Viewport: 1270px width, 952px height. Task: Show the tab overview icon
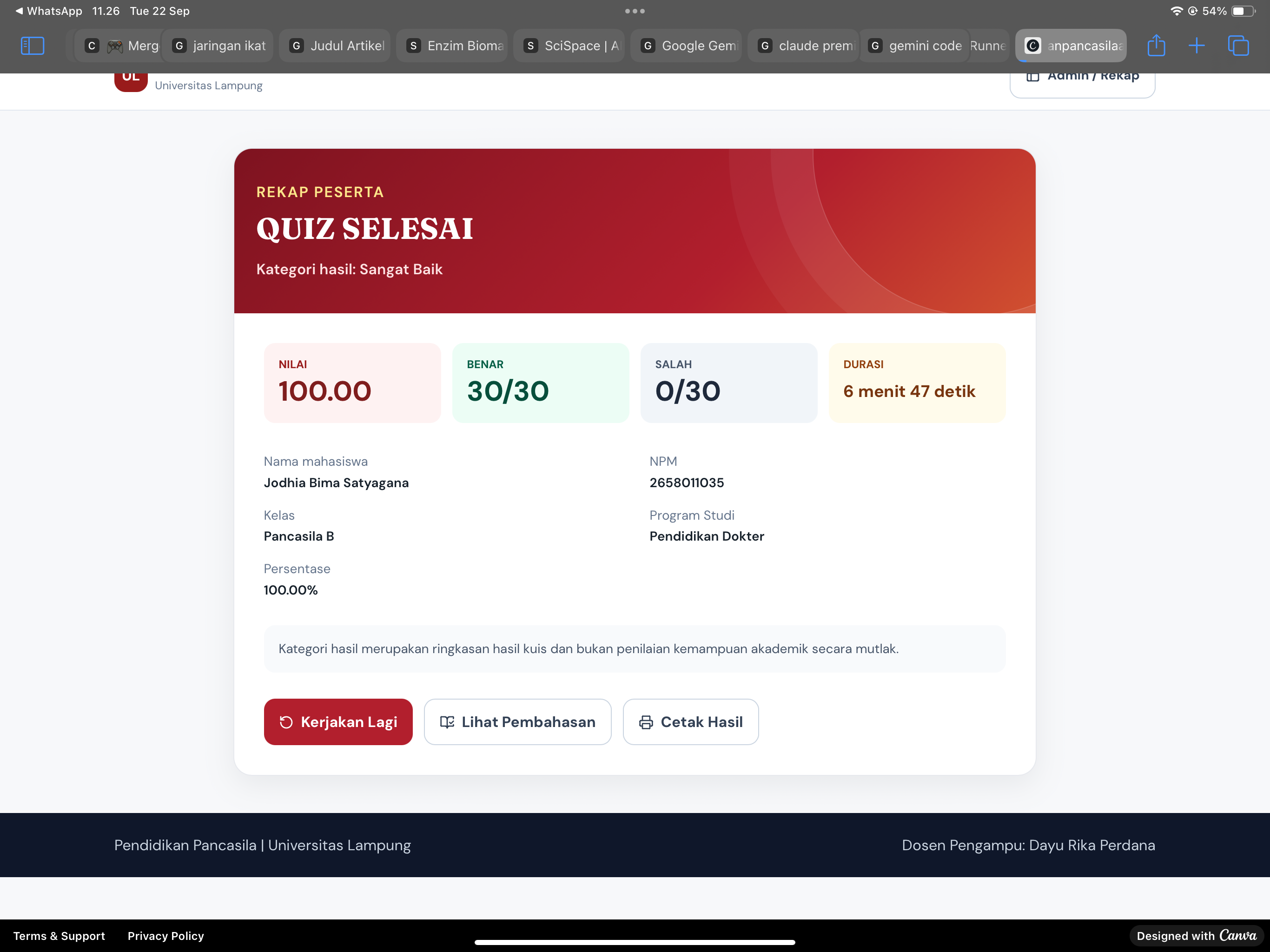coord(1238,46)
